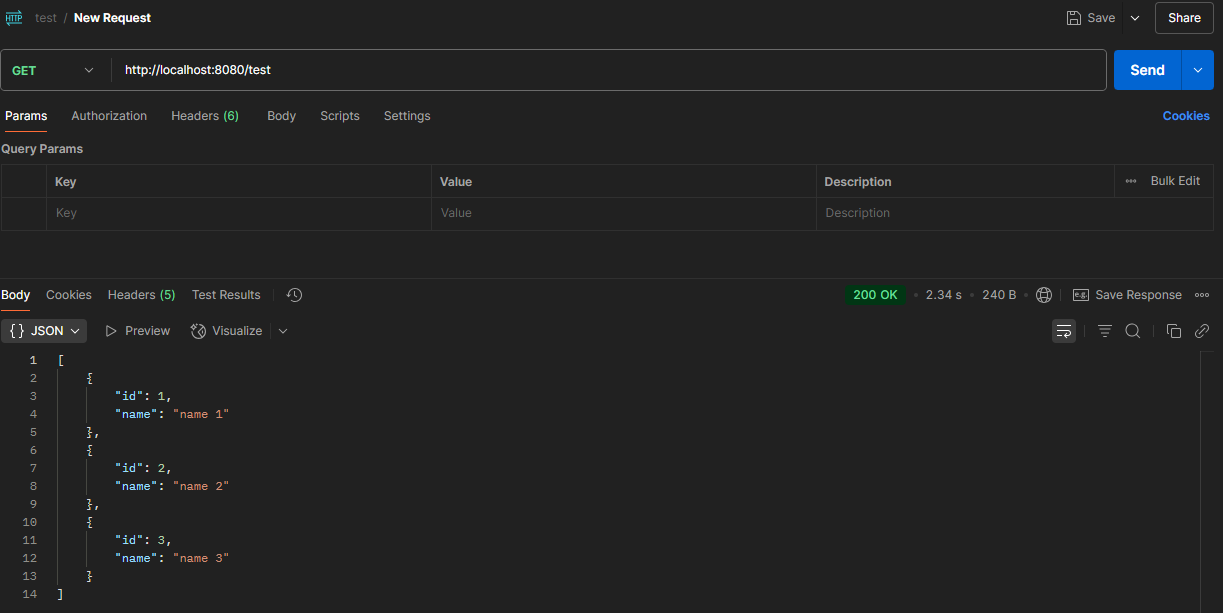1223x613 pixels.
Task: Click the Bulk Edit link
Action: click(x=1175, y=181)
